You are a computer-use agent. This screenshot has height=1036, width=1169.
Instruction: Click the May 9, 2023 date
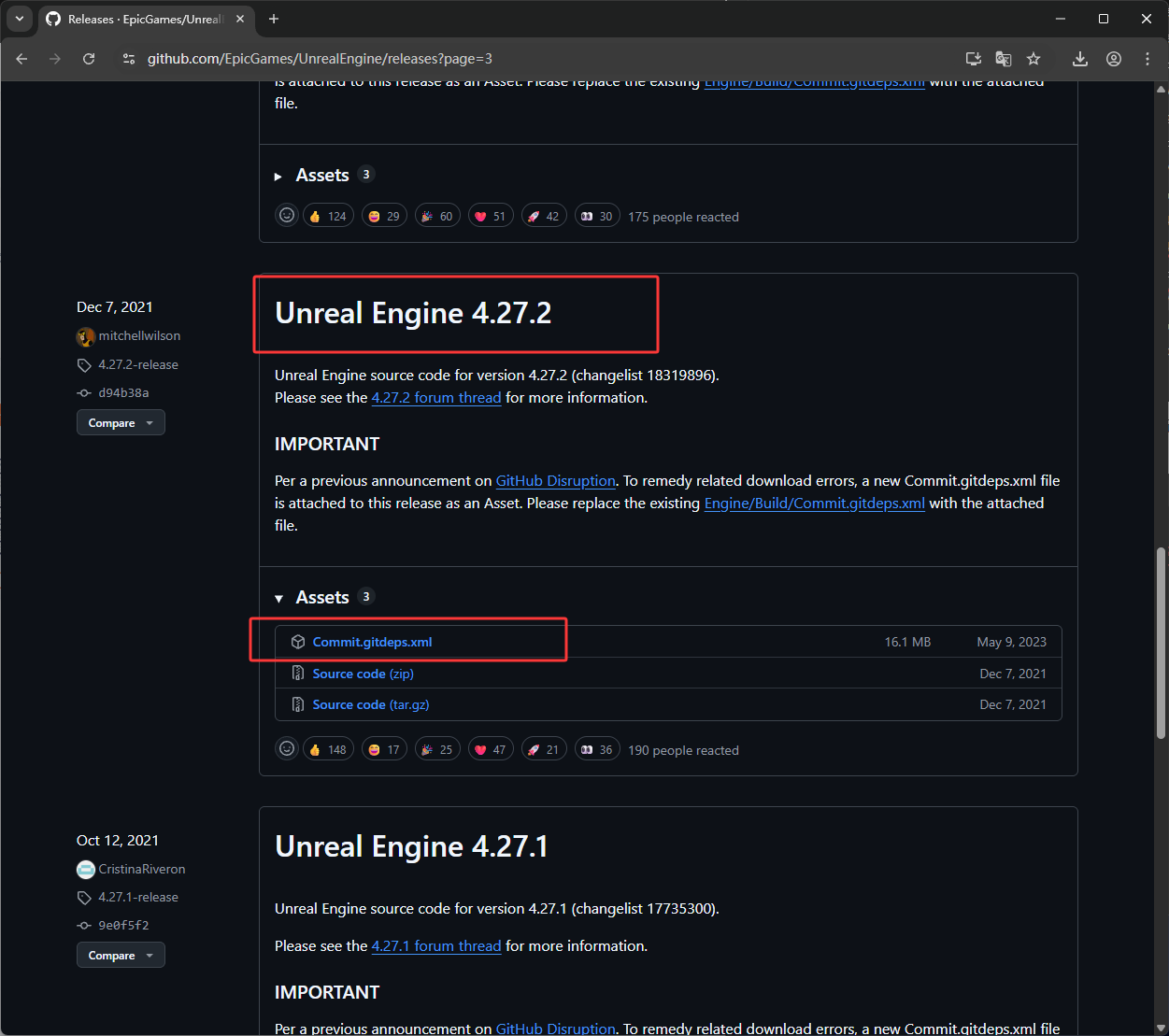pyautogui.click(x=1012, y=643)
